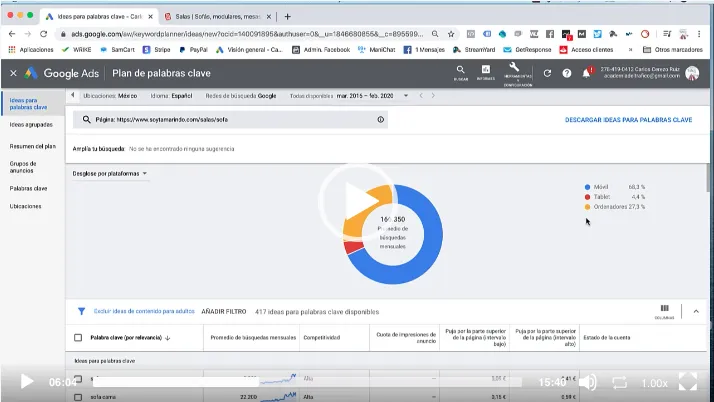Open the Ubicaciones: México setting
The height and width of the screenshot is (402, 714).
(x=110, y=96)
